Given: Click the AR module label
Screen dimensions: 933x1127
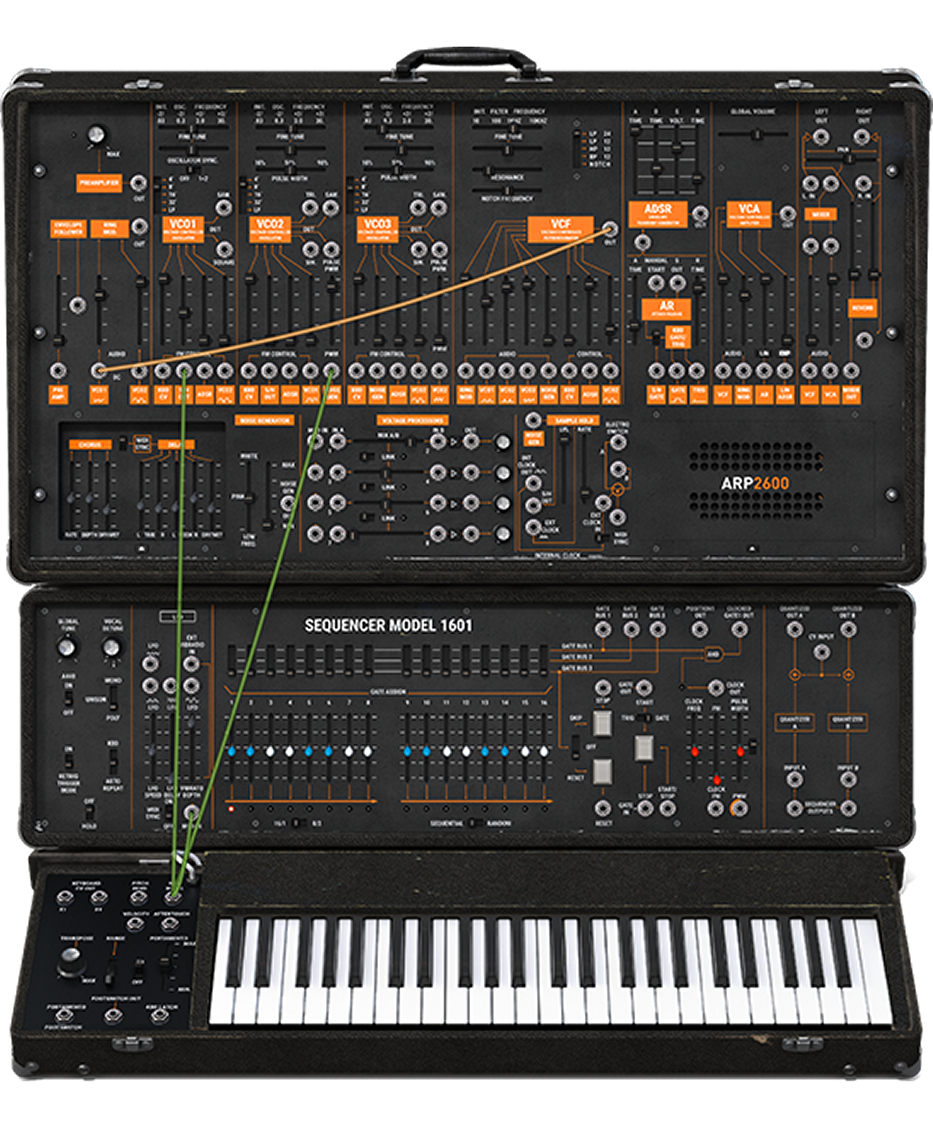Looking at the screenshot, I should tap(666, 309).
